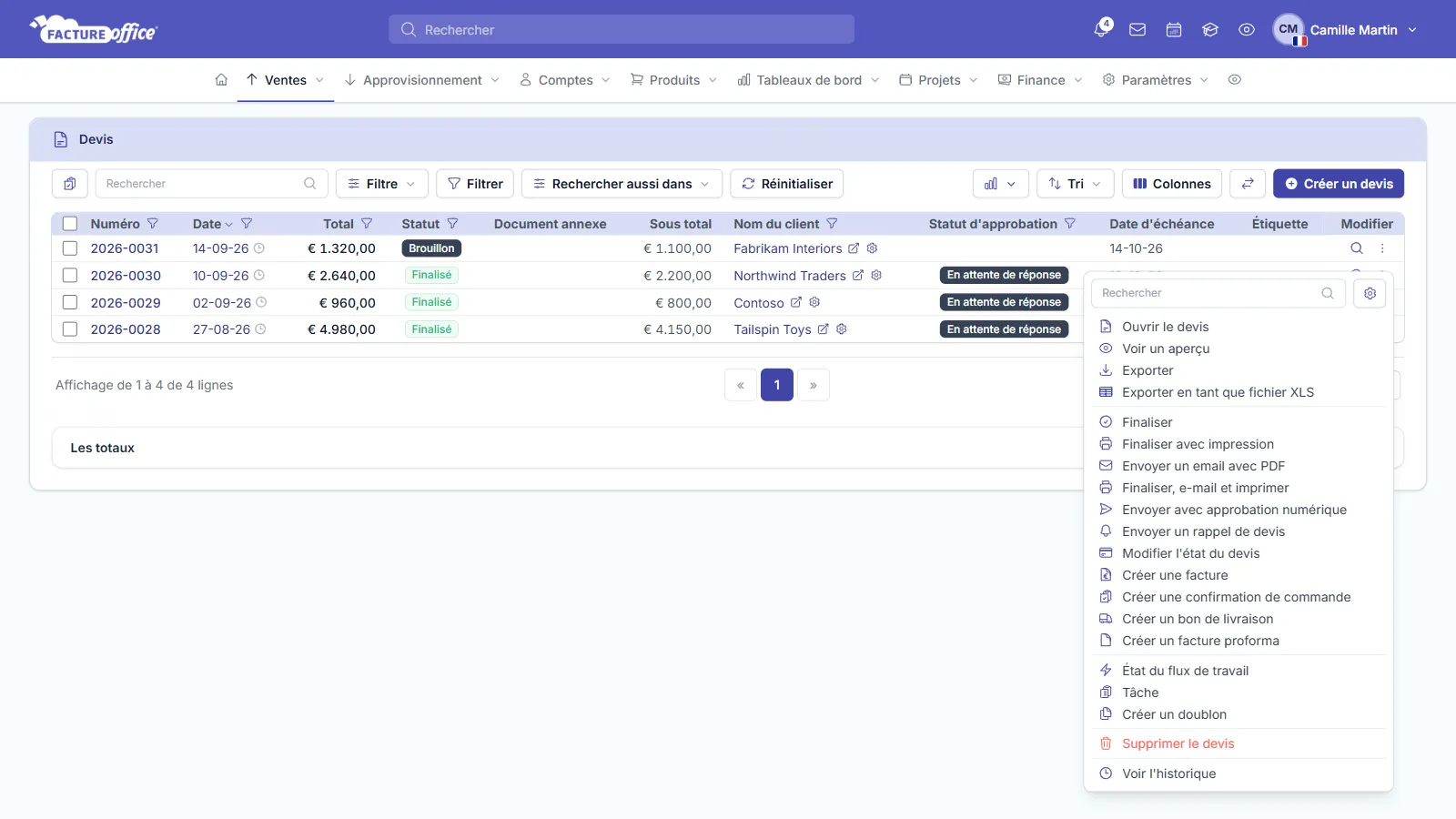The height and width of the screenshot is (819, 1456).
Task: Open Fabrikam Interiors external link icon
Action: [854, 248]
